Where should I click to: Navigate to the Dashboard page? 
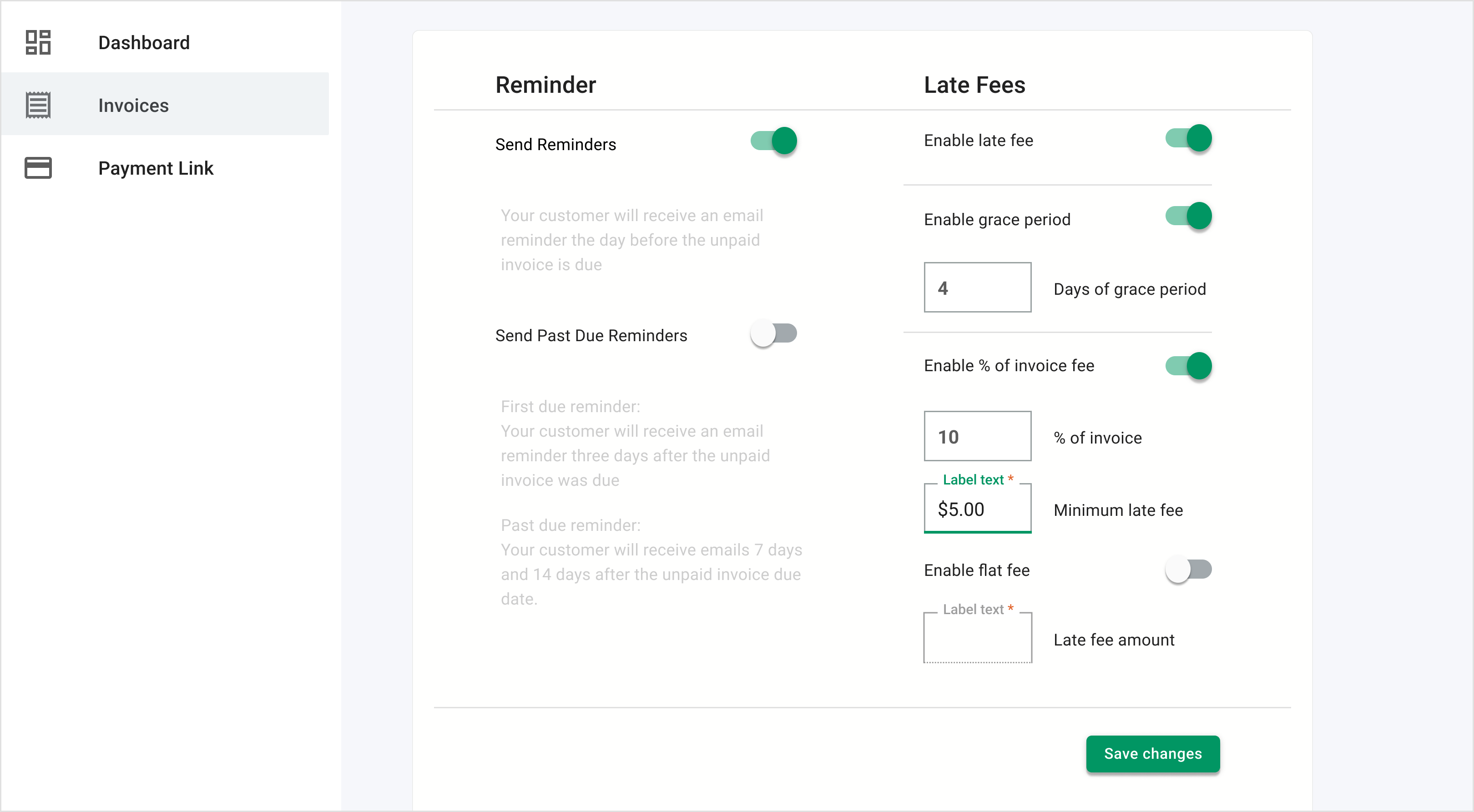[x=144, y=42]
